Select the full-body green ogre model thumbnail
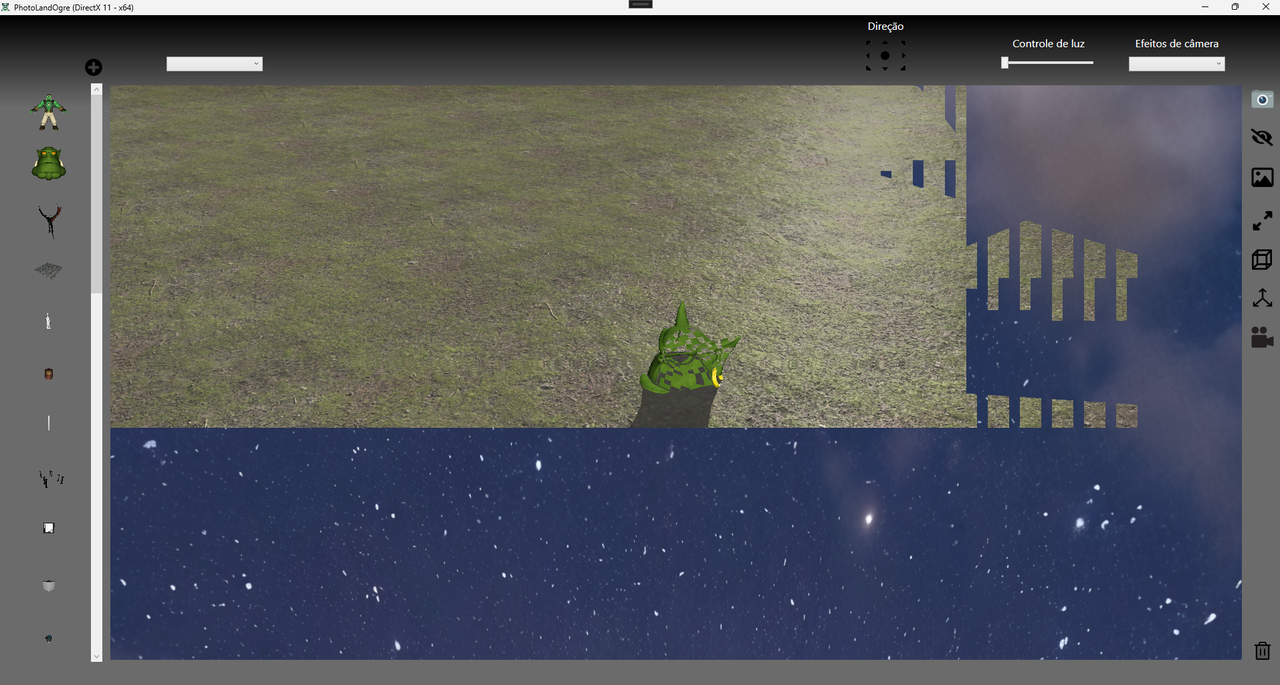Image resolution: width=1280 pixels, height=685 pixels. pyautogui.click(x=48, y=111)
